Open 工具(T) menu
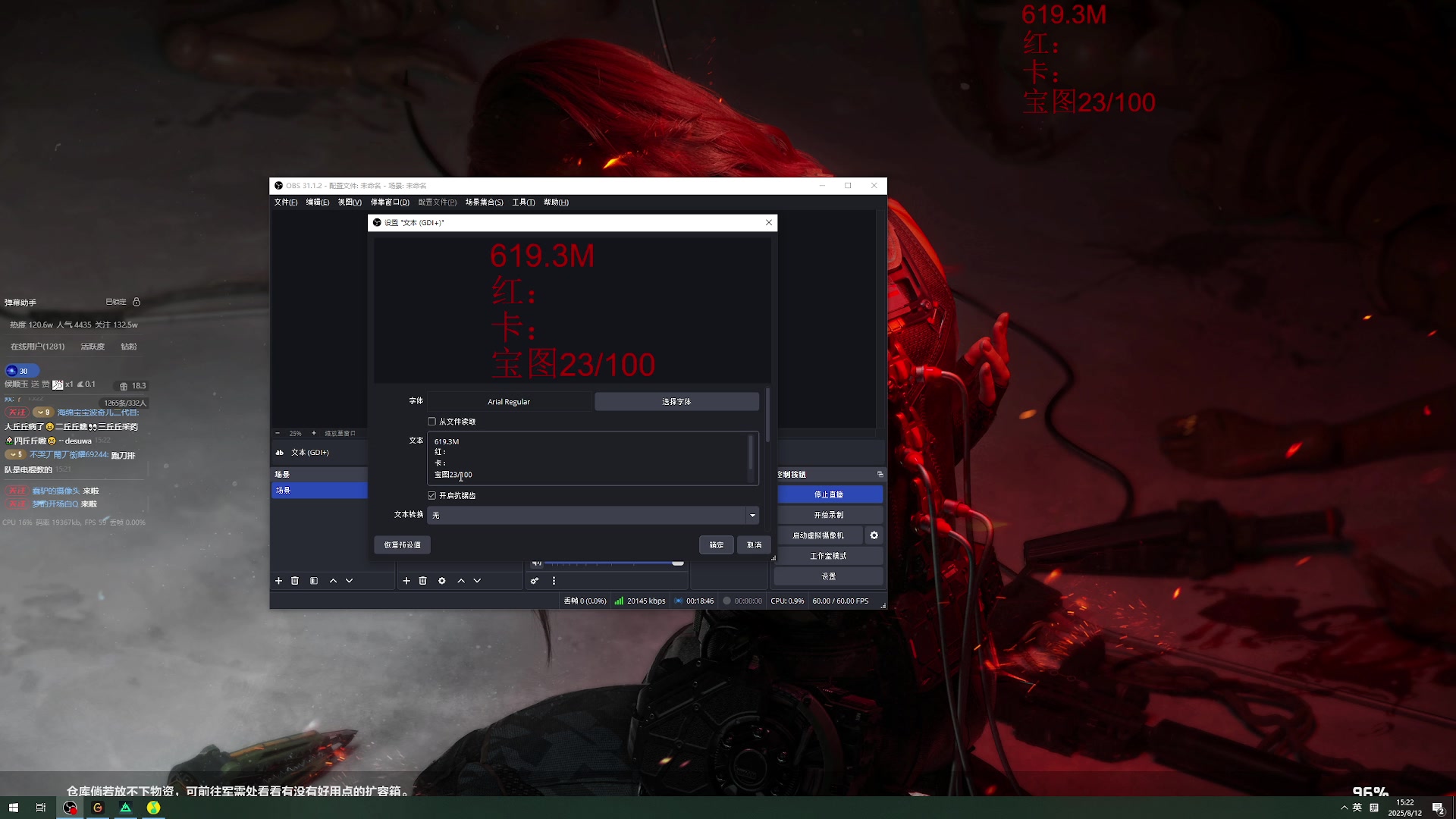Viewport: 1456px width, 819px height. pos(523,202)
